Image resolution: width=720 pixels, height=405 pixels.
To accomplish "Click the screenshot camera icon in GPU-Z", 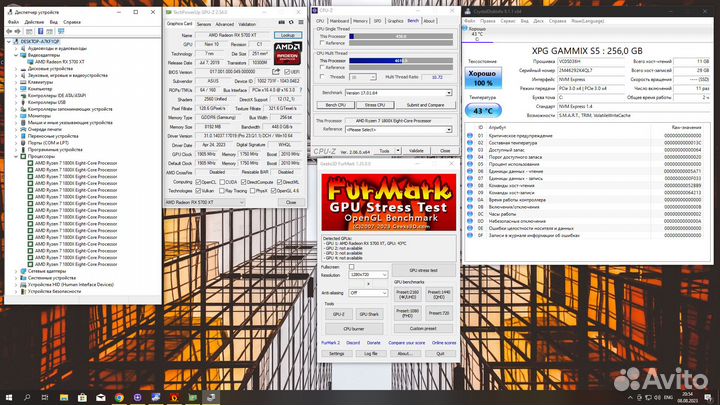I will click(x=281, y=22).
